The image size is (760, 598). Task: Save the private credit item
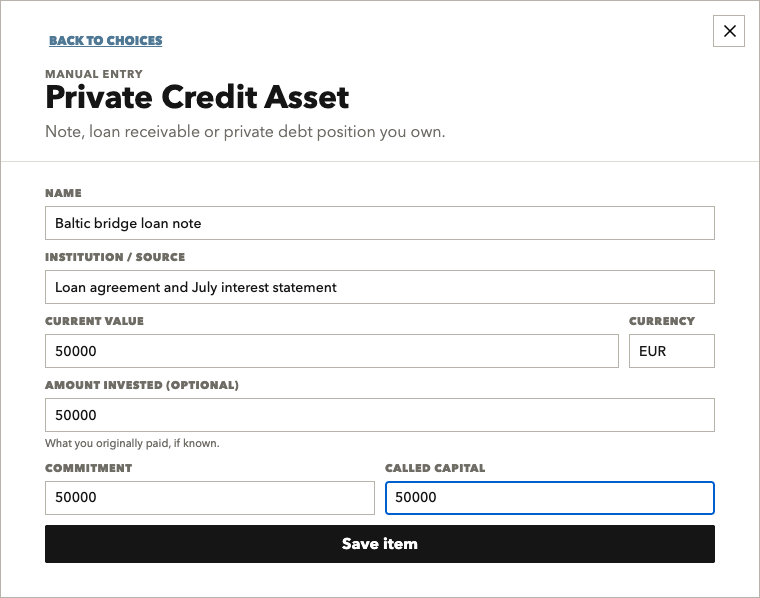point(380,544)
